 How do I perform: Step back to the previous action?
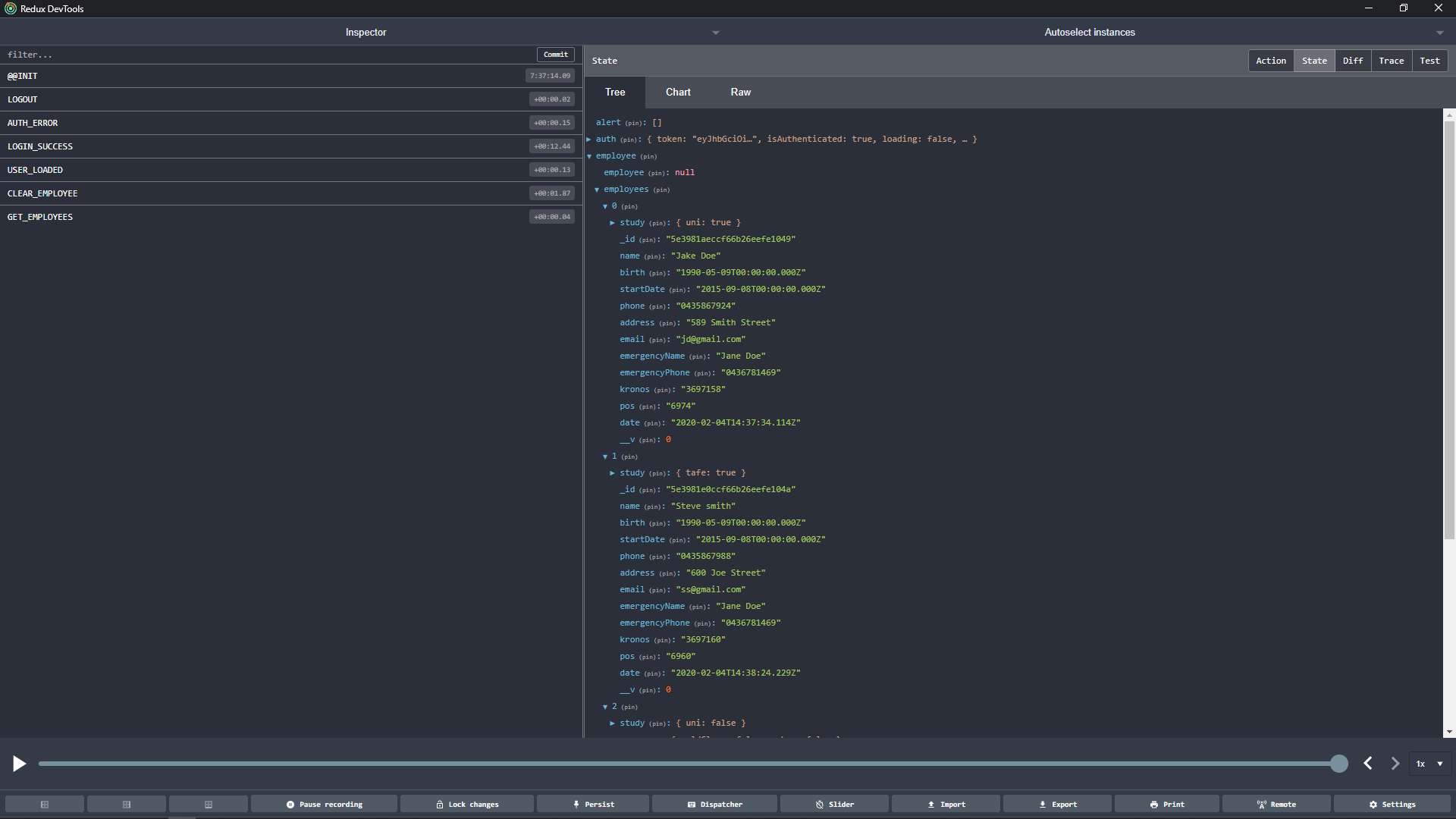click(1368, 764)
